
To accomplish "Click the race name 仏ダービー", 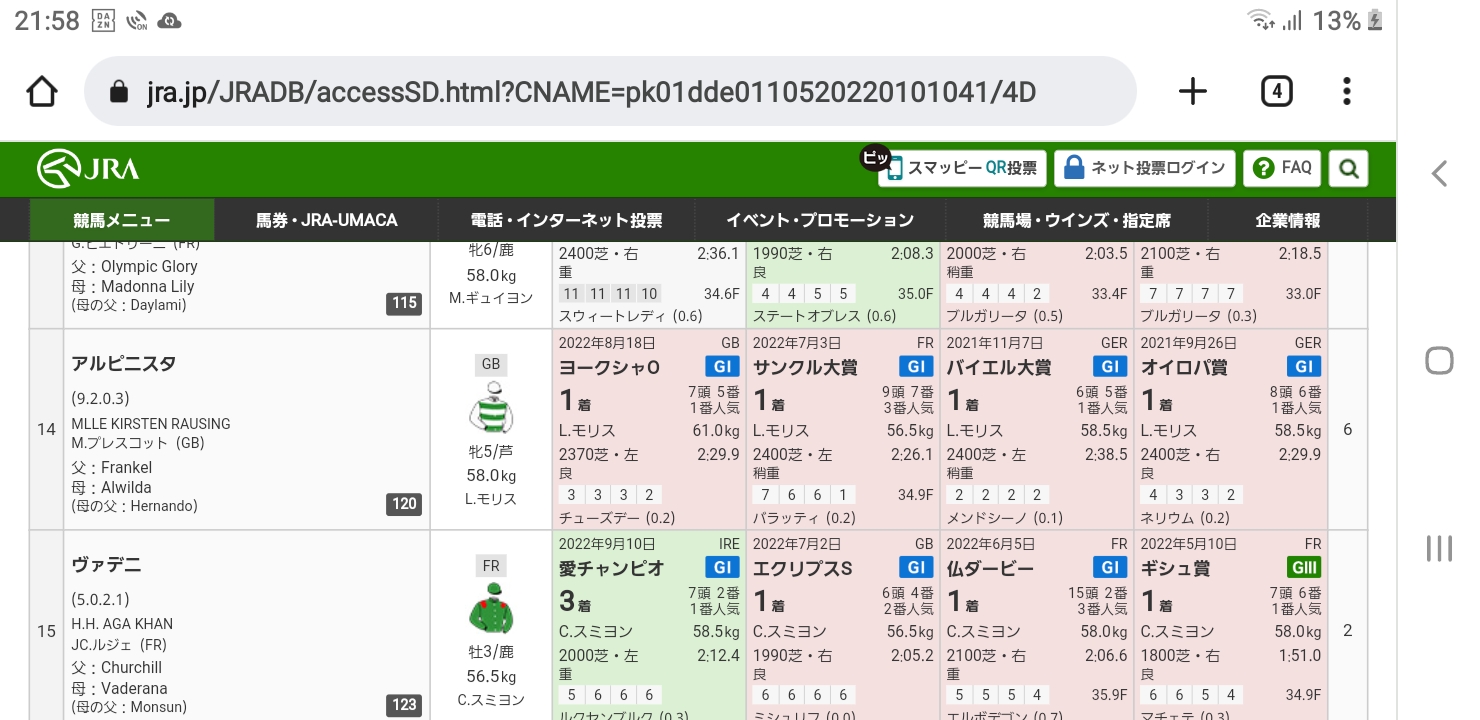I will (x=990, y=569).
